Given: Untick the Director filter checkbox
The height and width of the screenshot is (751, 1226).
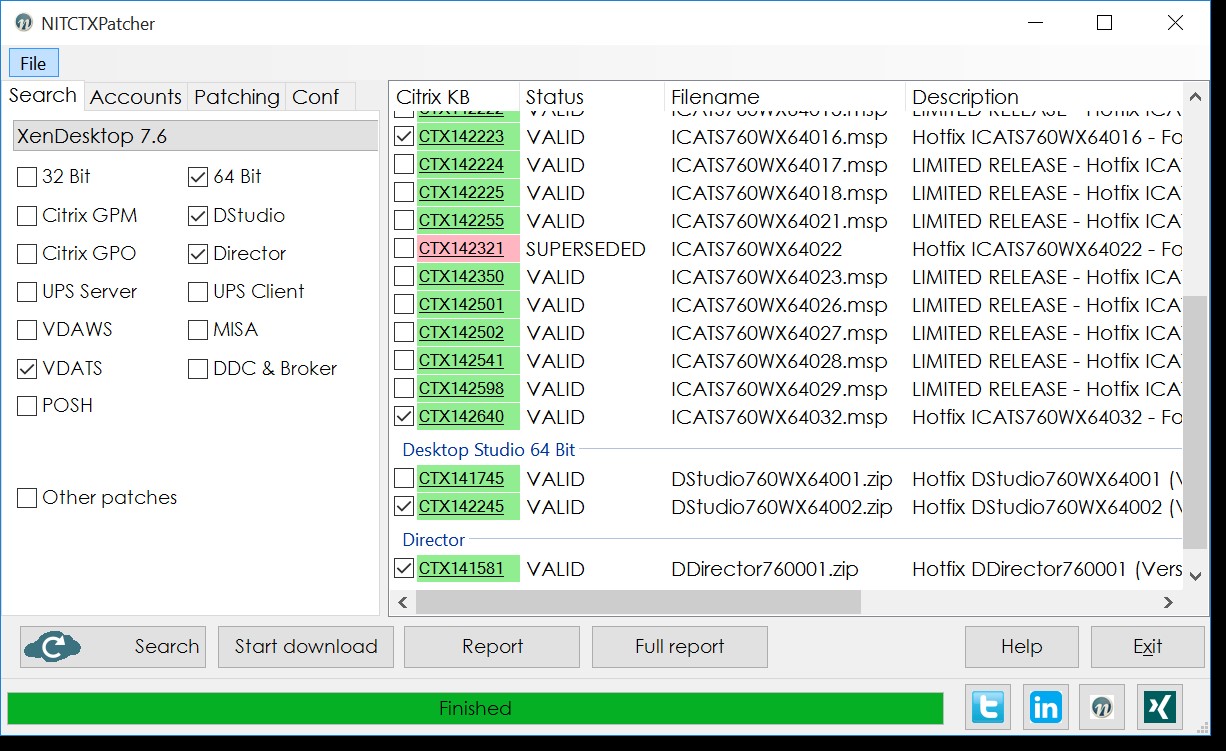Looking at the screenshot, I should coord(198,254).
